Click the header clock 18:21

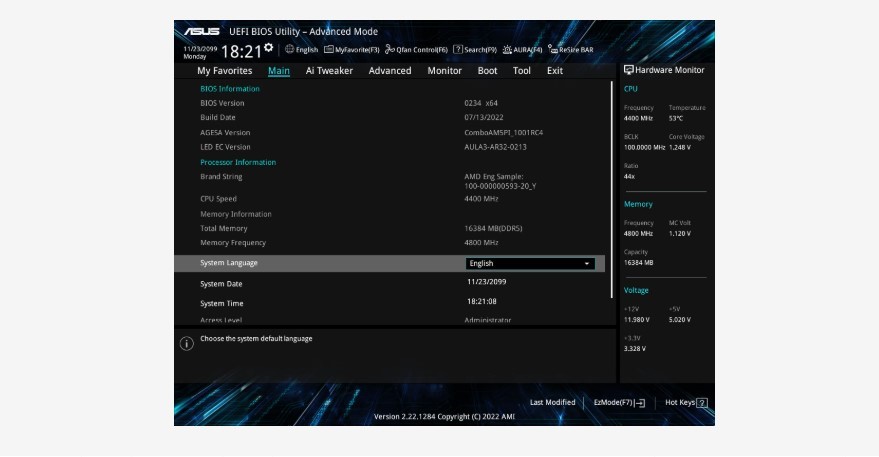click(242, 52)
